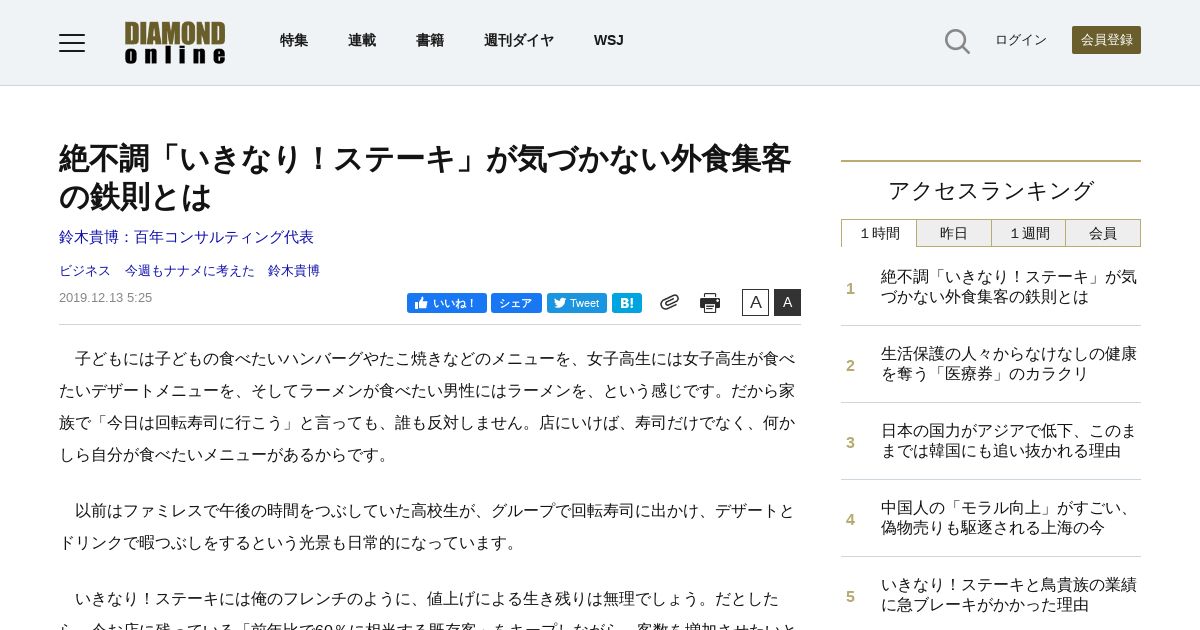Open the search magnifier icon
Screen dimensions: 1200x630
[x=957, y=41]
